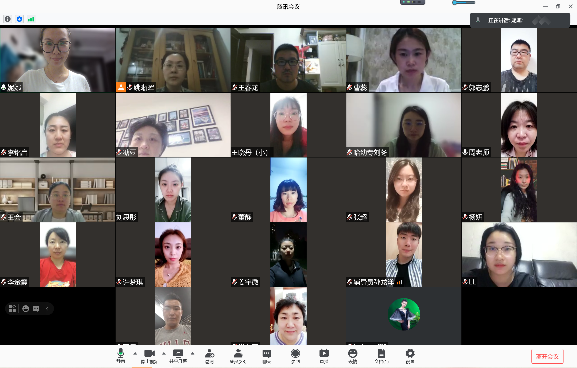The image size is (577, 368).
Task: Switch the grid layout in the floating bar
Action: click(13, 308)
